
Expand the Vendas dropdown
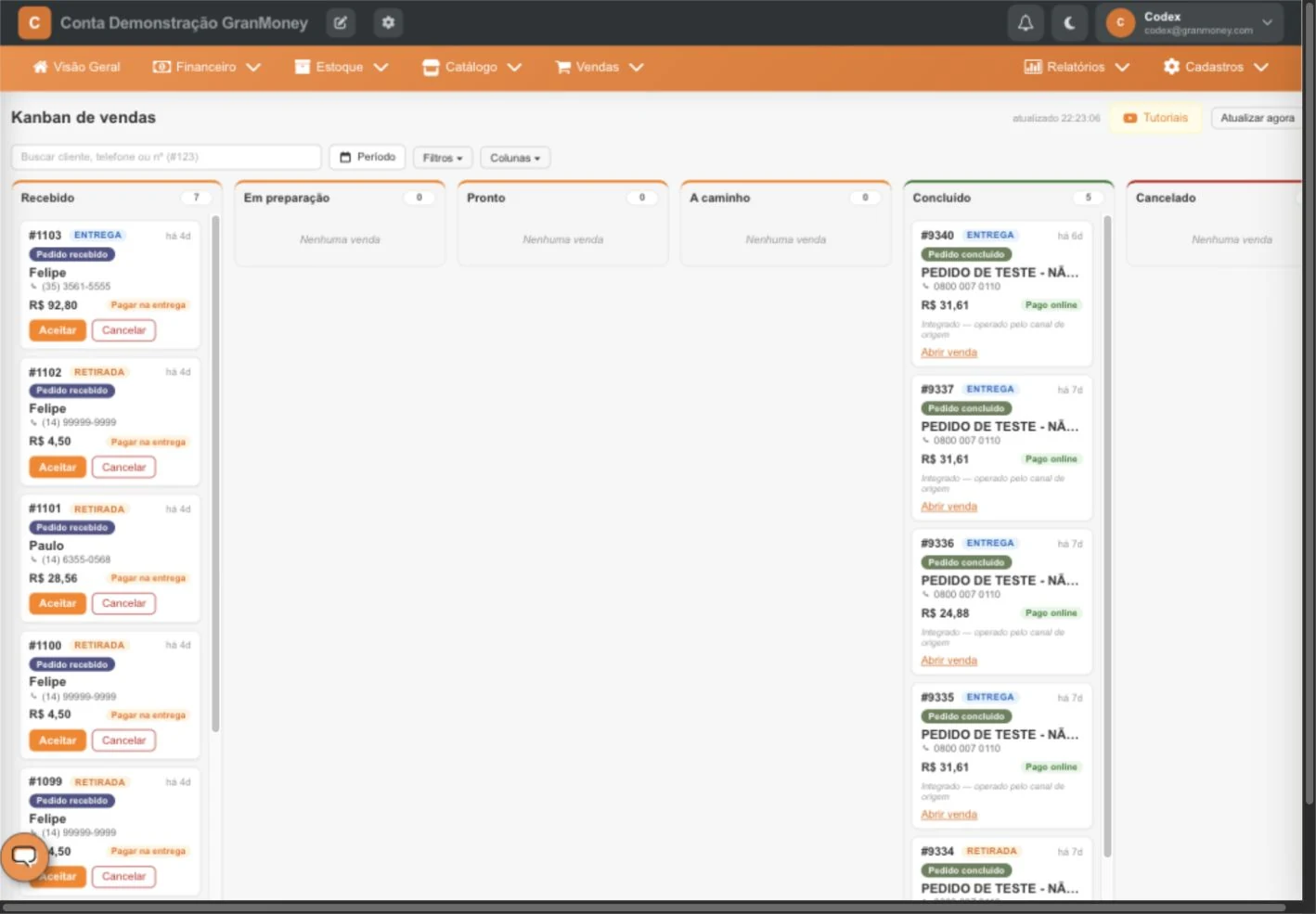point(600,67)
